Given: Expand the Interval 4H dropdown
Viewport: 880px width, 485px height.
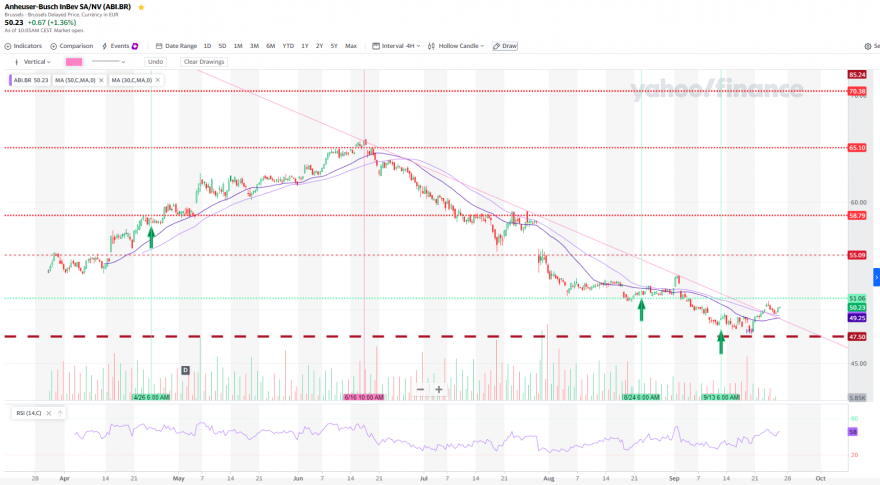Looking at the screenshot, I should coord(396,46).
